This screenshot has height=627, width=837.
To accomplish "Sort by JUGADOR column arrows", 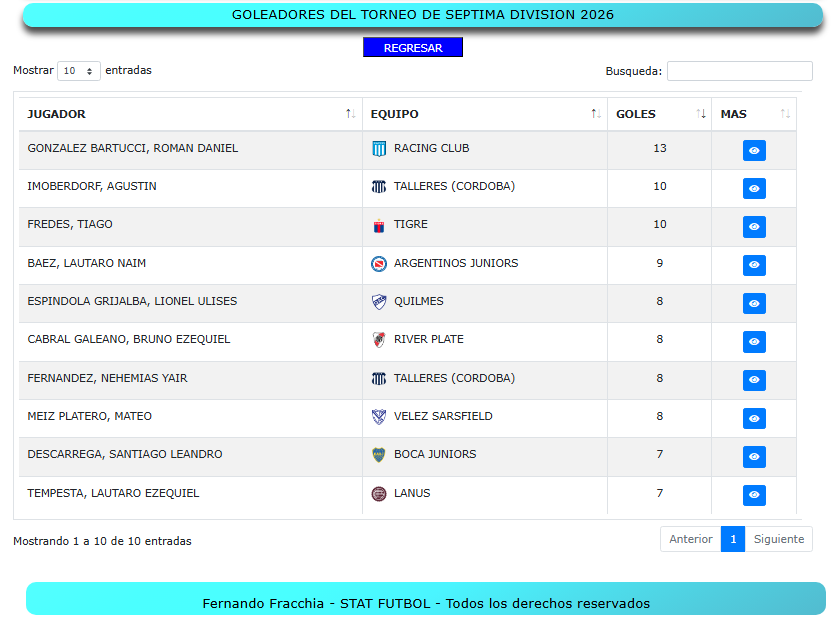I will click(x=350, y=114).
